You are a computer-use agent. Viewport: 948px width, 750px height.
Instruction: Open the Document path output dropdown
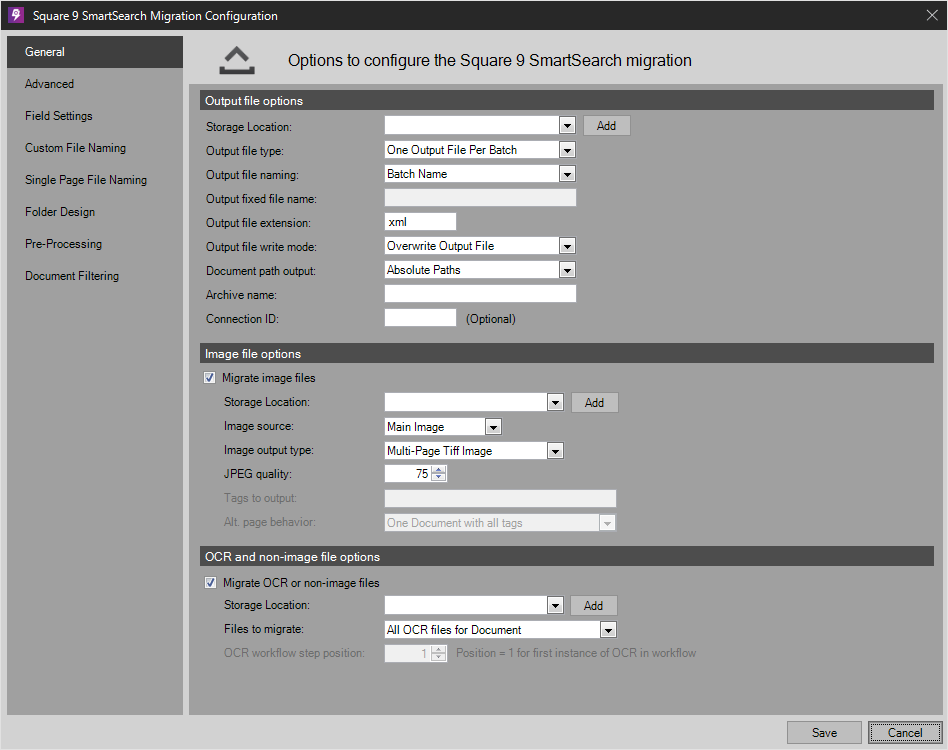(567, 270)
